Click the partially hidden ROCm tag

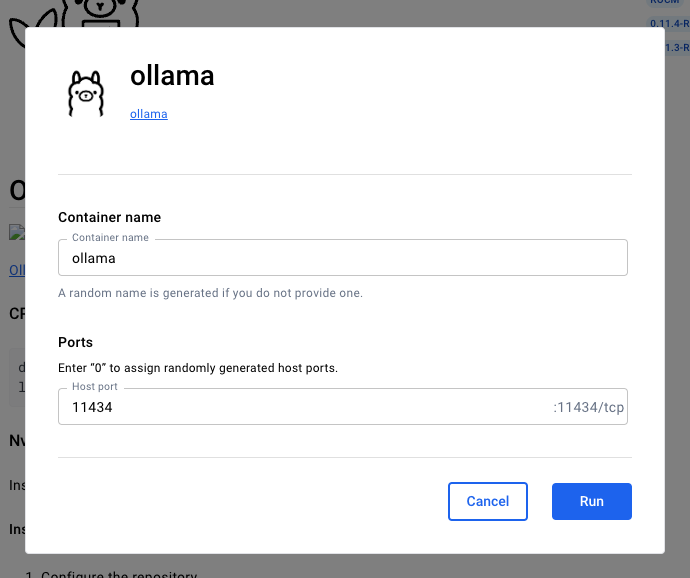click(666, 3)
